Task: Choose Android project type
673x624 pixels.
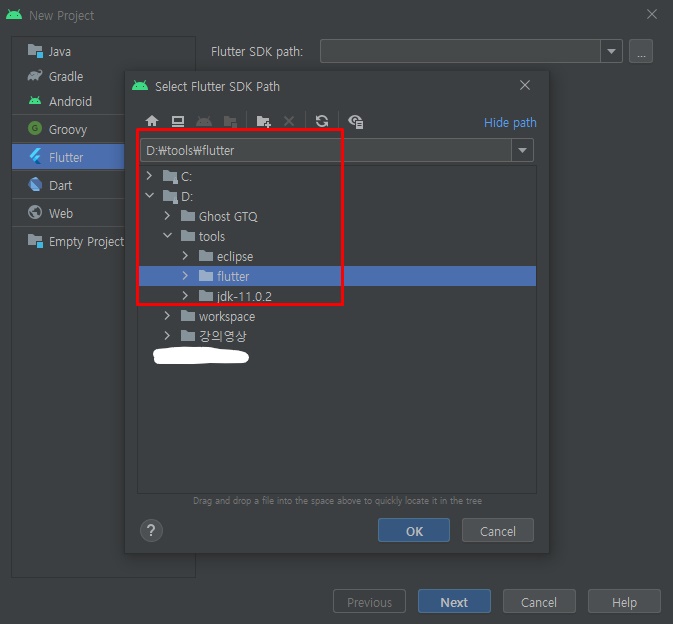Action: click(69, 101)
